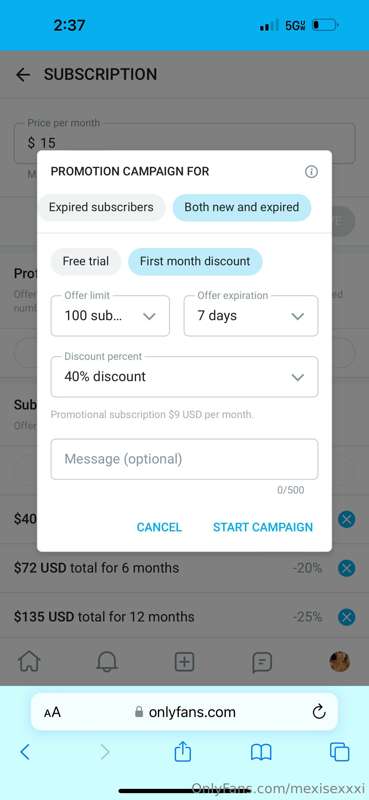The height and width of the screenshot is (800, 369).
Task: Expand the Offer limit dropdown
Action: pyautogui.click(x=110, y=316)
